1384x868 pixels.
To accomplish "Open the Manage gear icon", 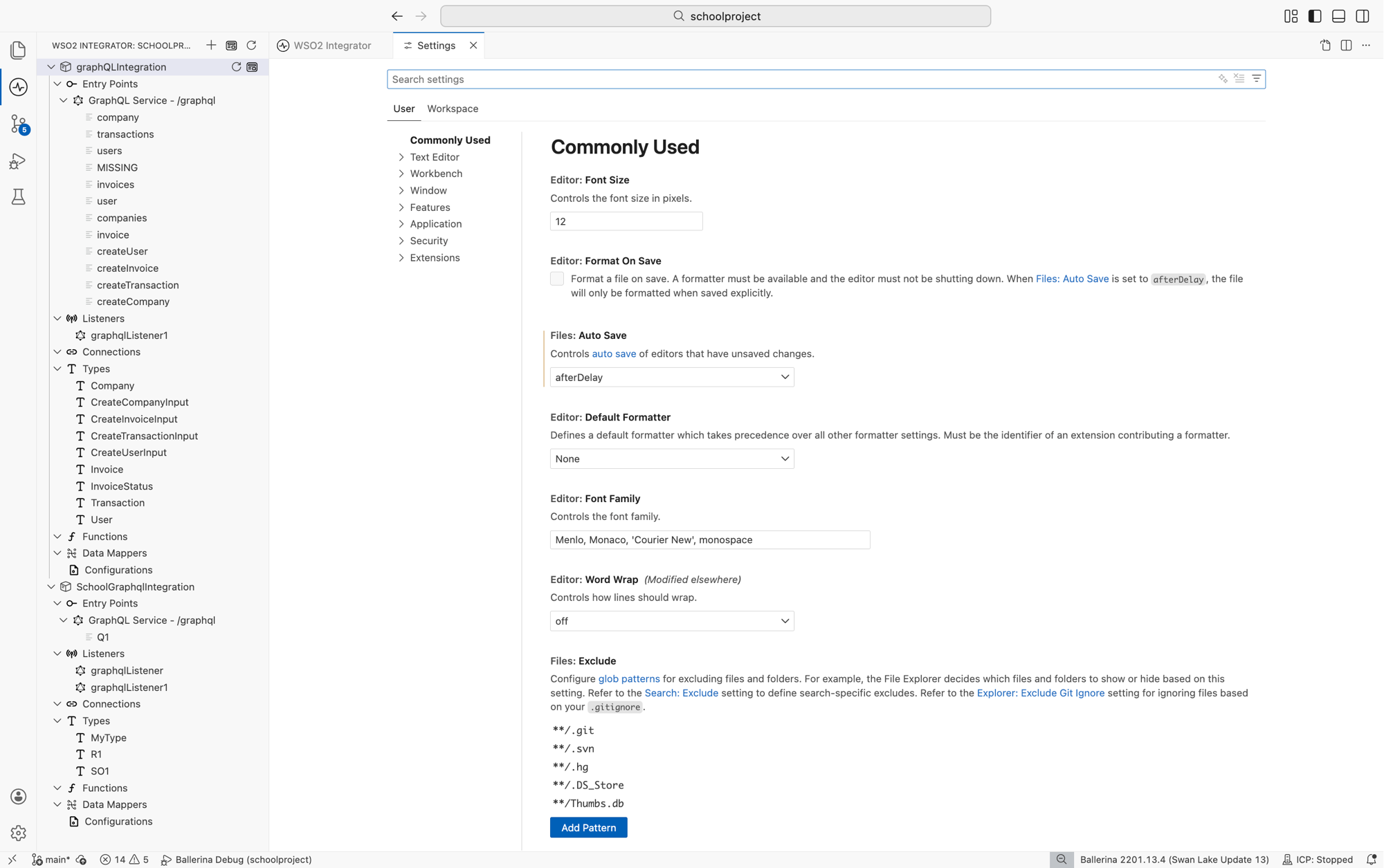I will point(19,833).
